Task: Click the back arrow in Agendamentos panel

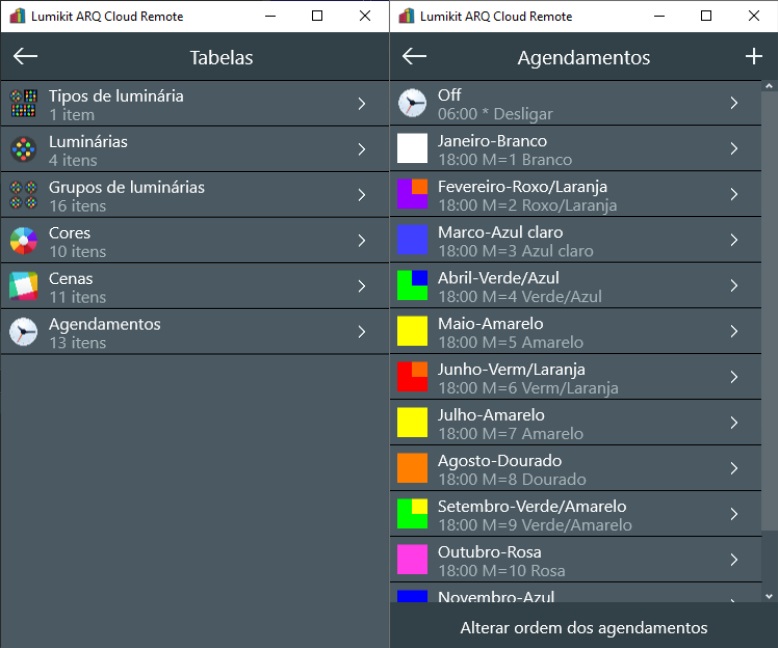Action: (414, 57)
